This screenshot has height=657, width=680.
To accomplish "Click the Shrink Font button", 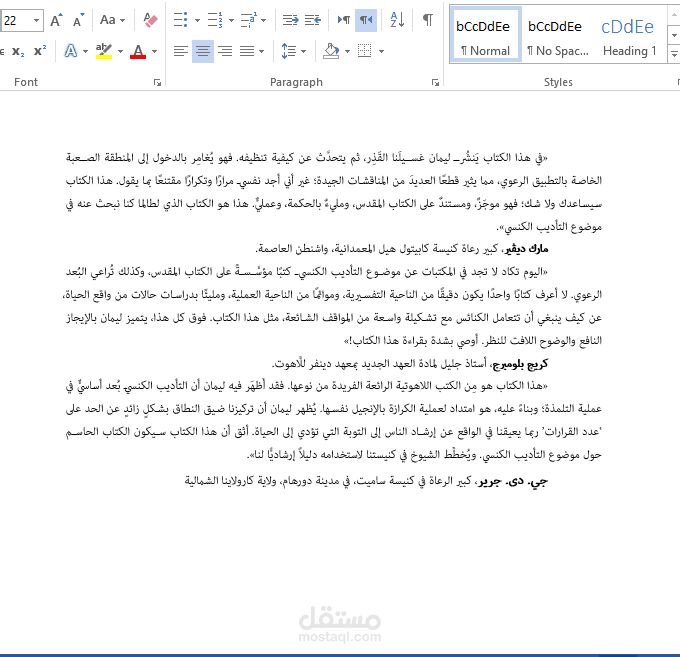I will click(78, 20).
